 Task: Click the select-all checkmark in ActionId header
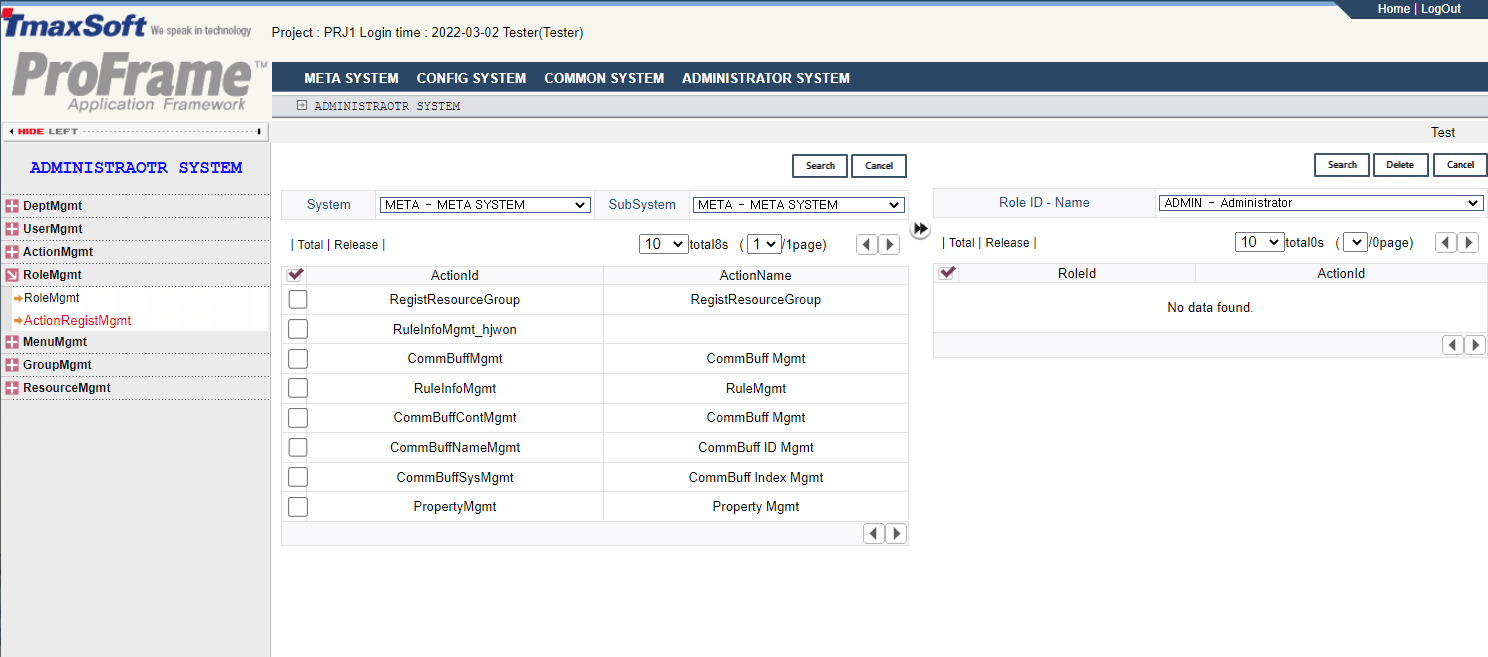(296, 275)
